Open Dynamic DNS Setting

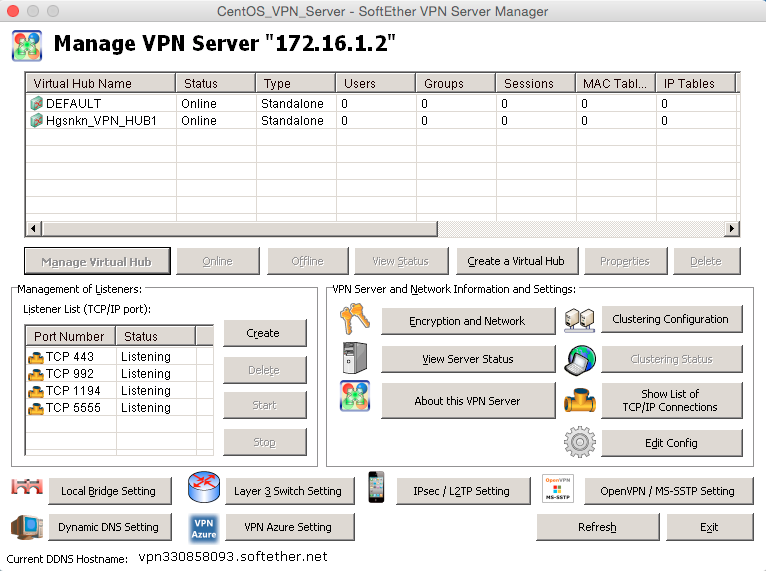coord(109,527)
